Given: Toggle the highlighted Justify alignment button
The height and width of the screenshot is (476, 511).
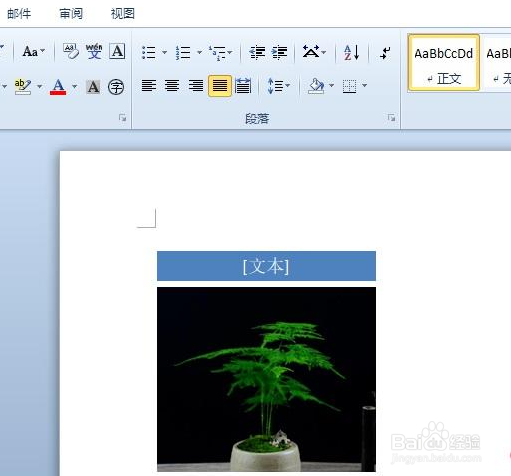Looking at the screenshot, I should tap(220, 86).
